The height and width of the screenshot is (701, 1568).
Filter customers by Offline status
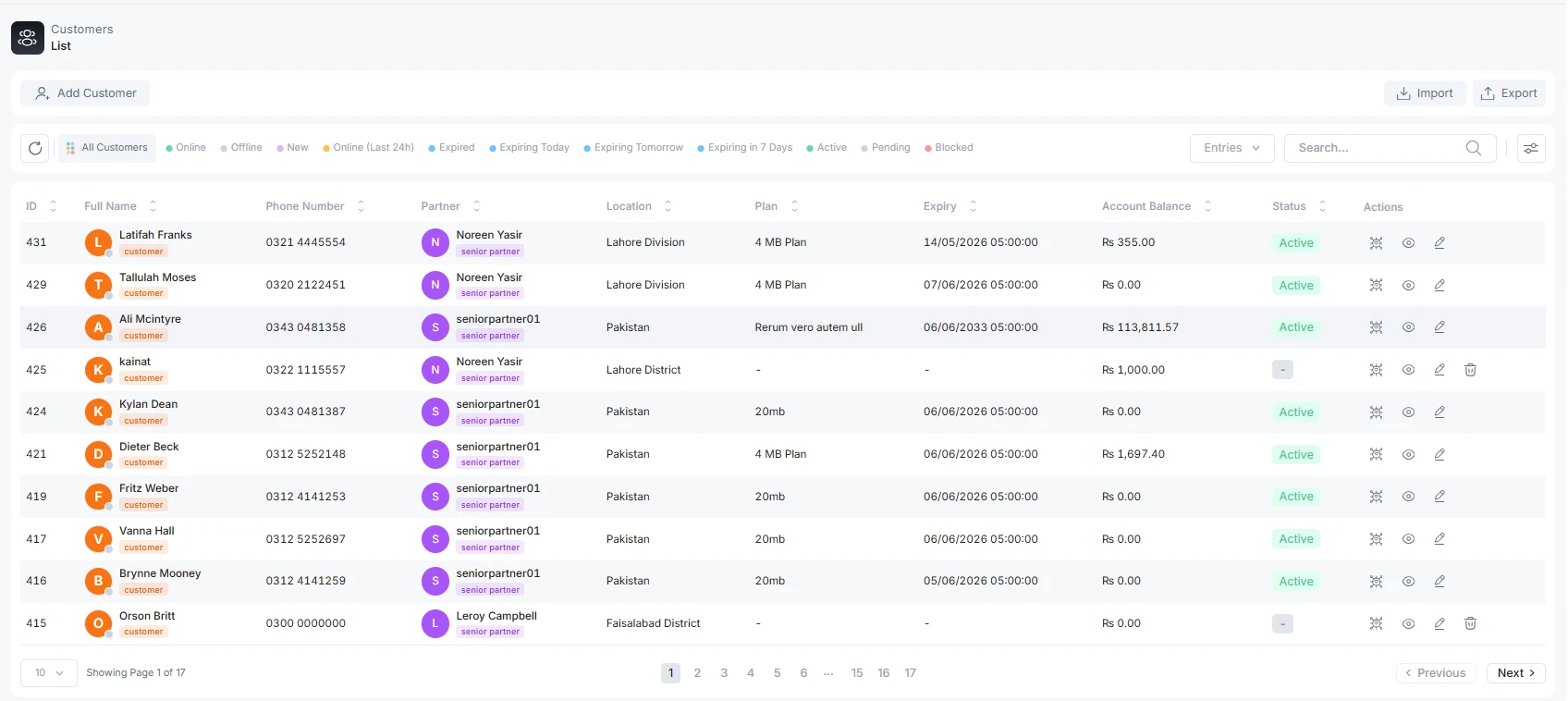point(241,148)
